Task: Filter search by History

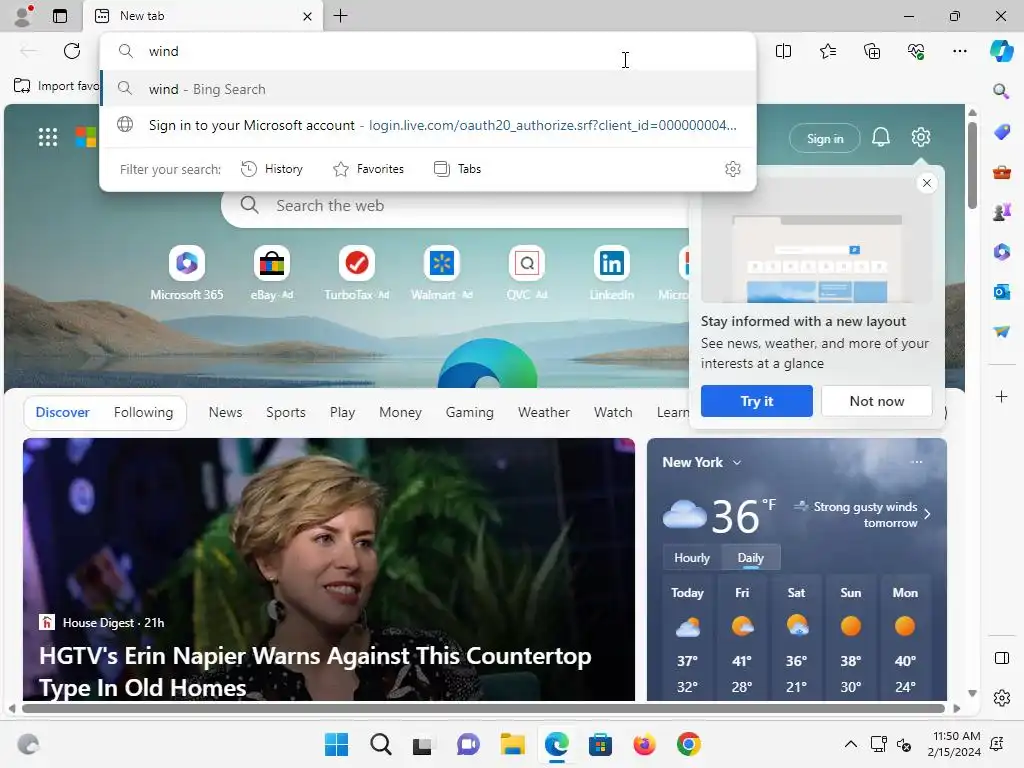Action: 272,169
